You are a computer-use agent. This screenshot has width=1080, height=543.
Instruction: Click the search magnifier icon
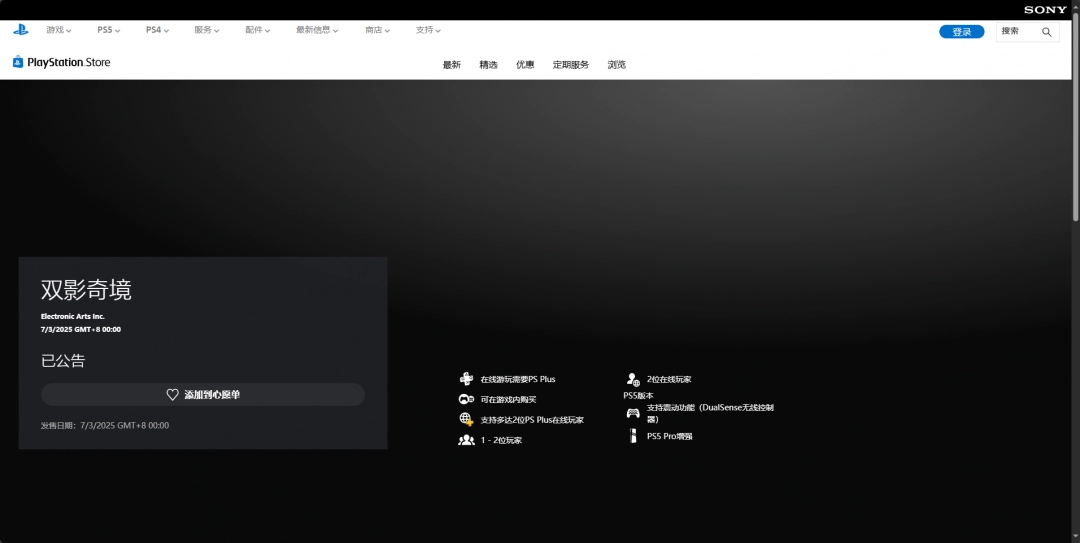click(1046, 32)
